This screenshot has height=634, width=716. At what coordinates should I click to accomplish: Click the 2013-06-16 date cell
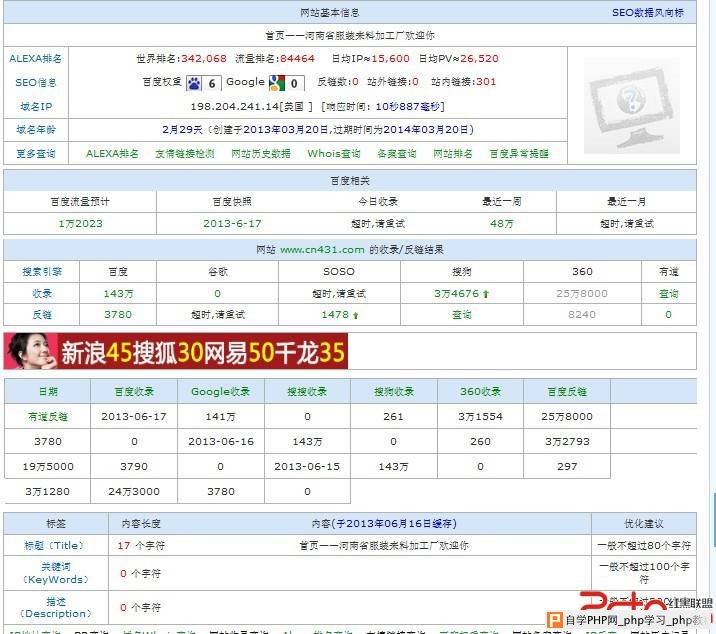tap(221, 442)
